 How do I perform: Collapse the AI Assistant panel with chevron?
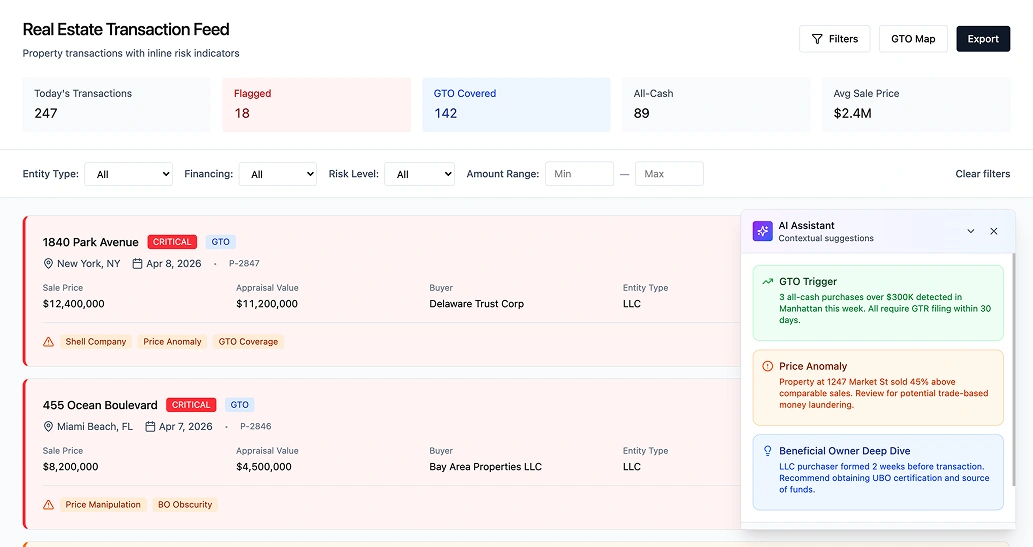coord(970,231)
